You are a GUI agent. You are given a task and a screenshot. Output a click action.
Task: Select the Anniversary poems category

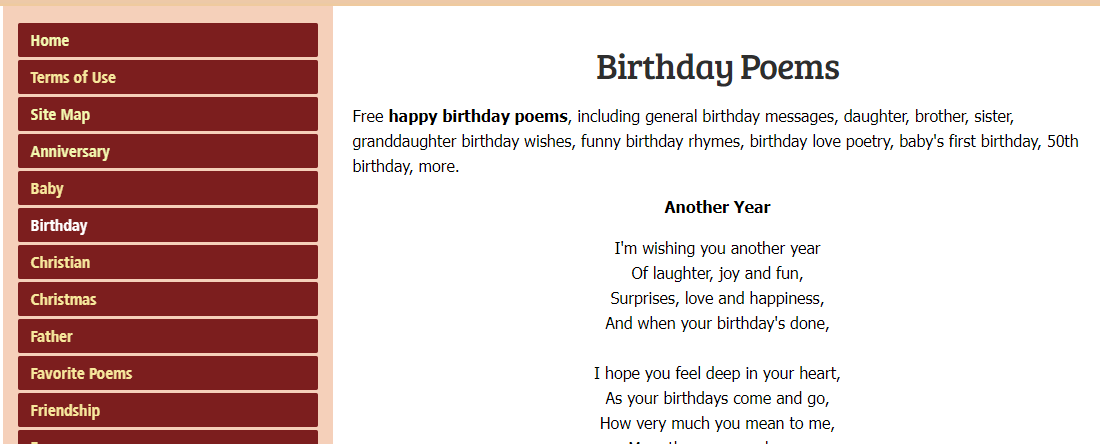click(x=70, y=152)
